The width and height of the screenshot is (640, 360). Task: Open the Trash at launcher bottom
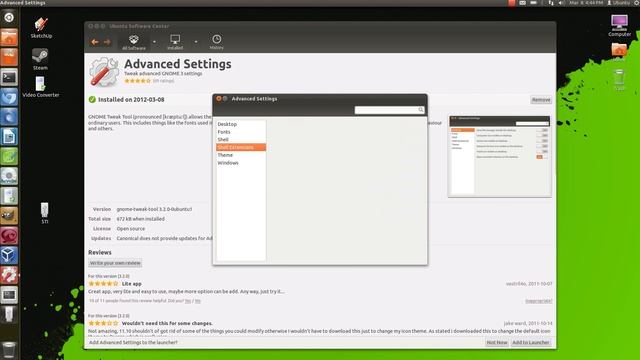pyautogui.click(x=9, y=350)
